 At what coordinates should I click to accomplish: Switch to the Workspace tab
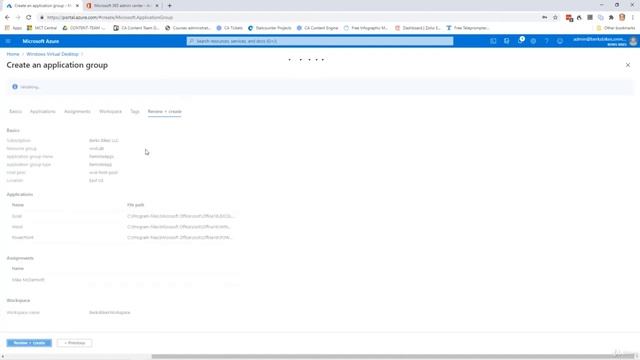tap(110, 111)
